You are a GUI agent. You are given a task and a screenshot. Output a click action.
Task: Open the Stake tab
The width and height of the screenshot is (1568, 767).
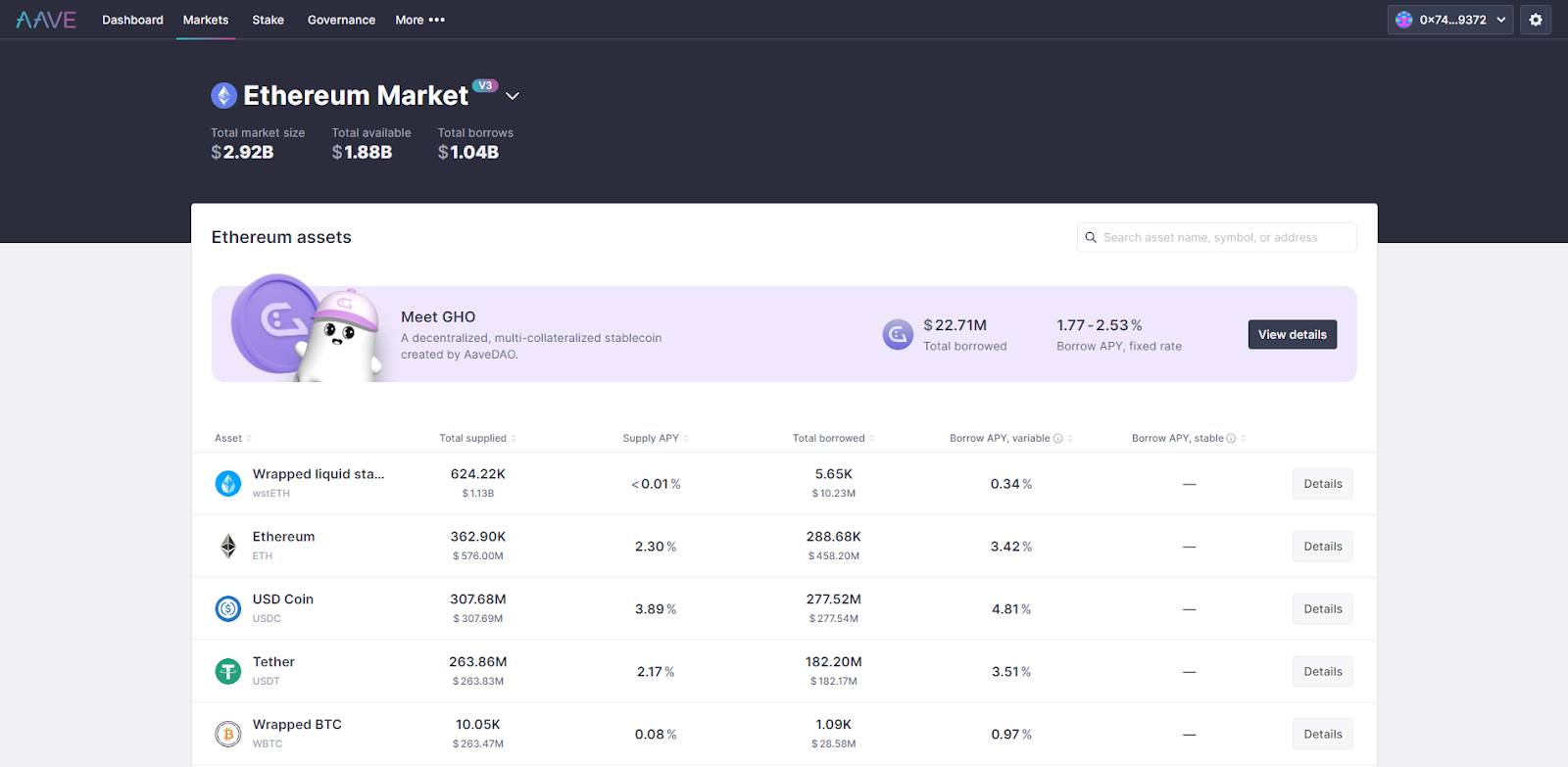[x=268, y=20]
